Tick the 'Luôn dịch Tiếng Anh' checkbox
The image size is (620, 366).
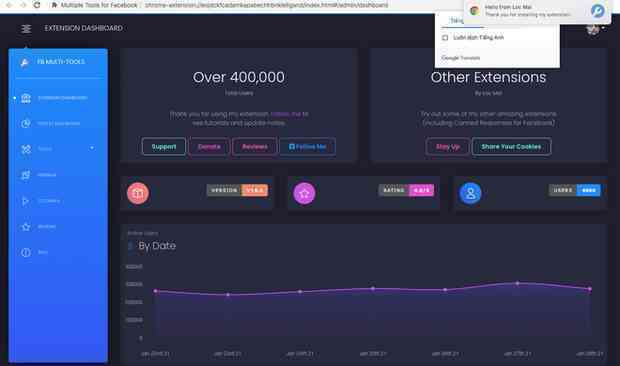(445, 38)
